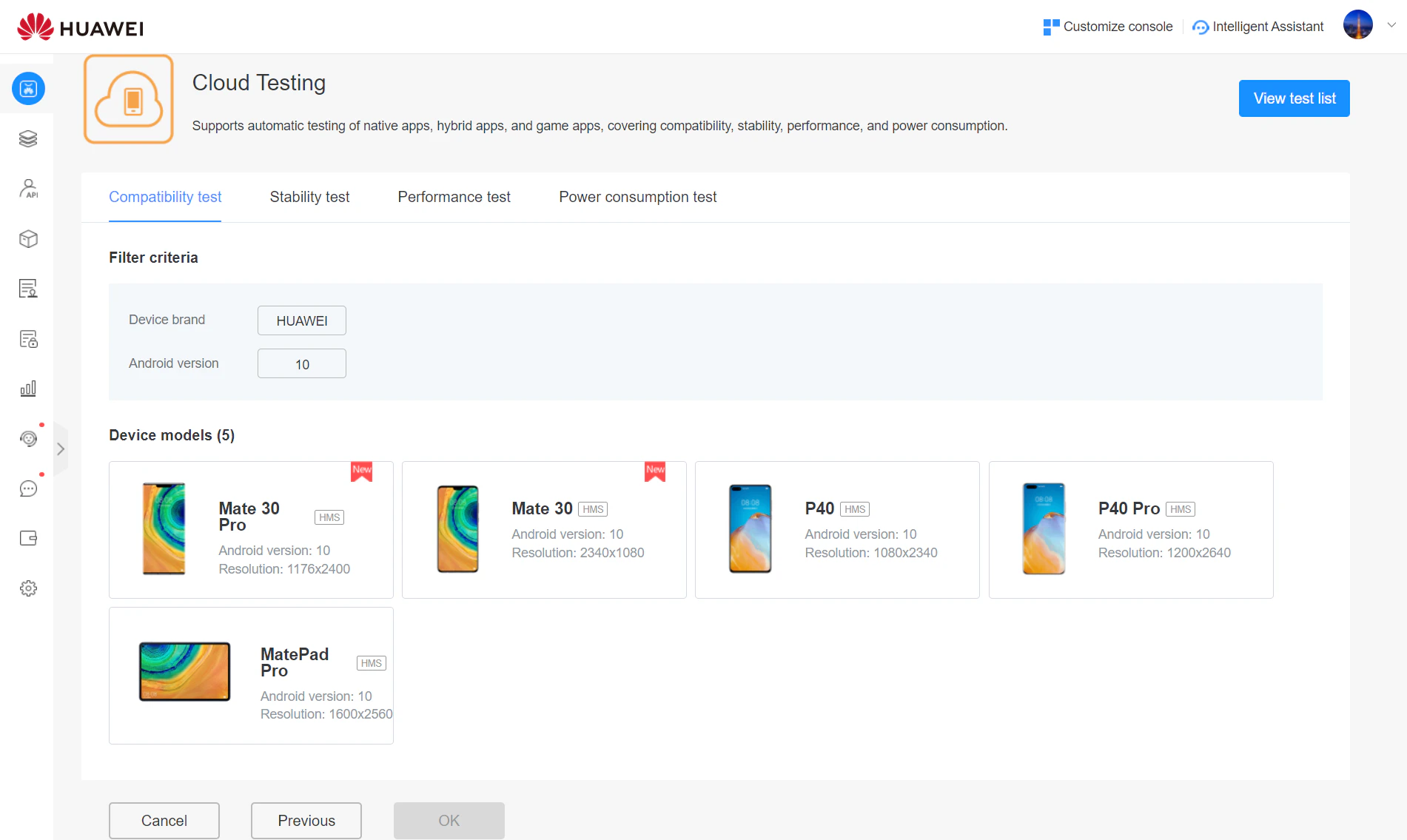Viewport: 1407px width, 840px height.
Task: Expand the account dropdown arrow
Action: [x=1391, y=24]
